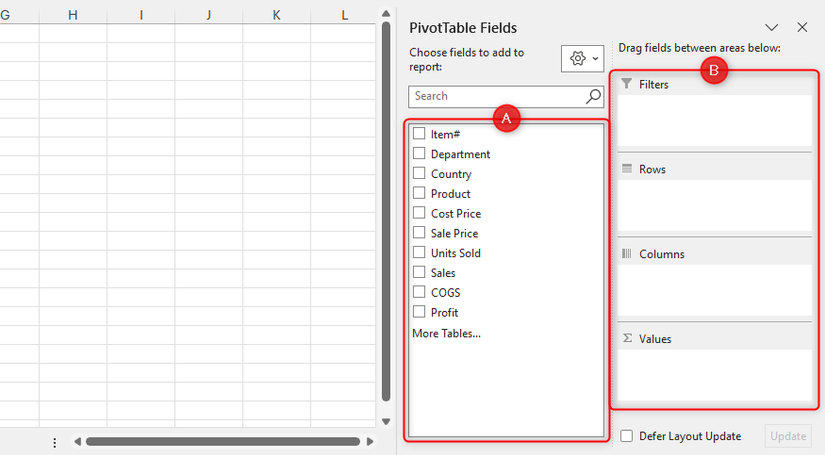Click the Filters funnel icon

click(x=627, y=85)
